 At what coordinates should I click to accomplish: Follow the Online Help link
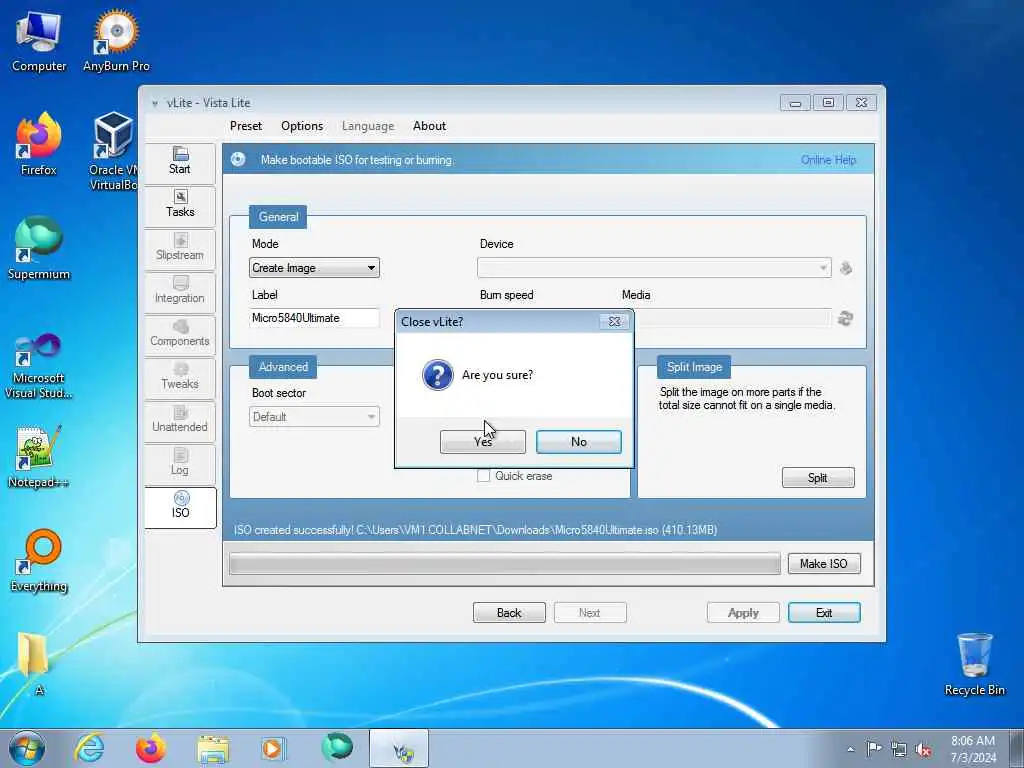(828, 160)
